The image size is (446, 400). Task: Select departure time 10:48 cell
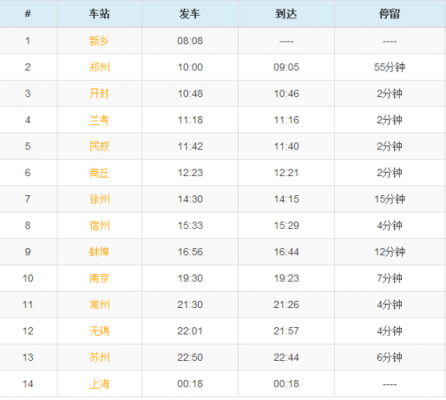(190, 93)
